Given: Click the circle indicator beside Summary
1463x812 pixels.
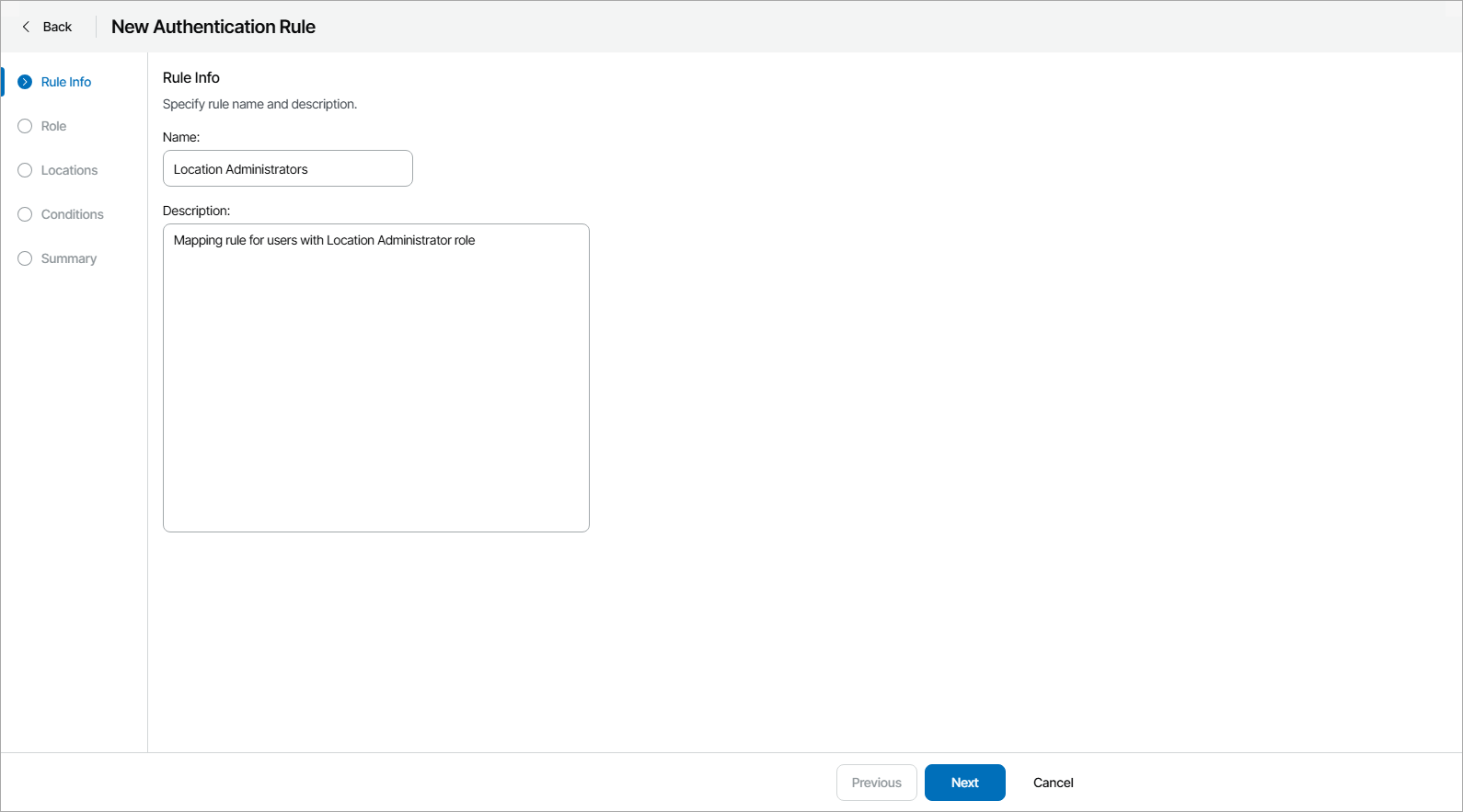Looking at the screenshot, I should pos(25,258).
